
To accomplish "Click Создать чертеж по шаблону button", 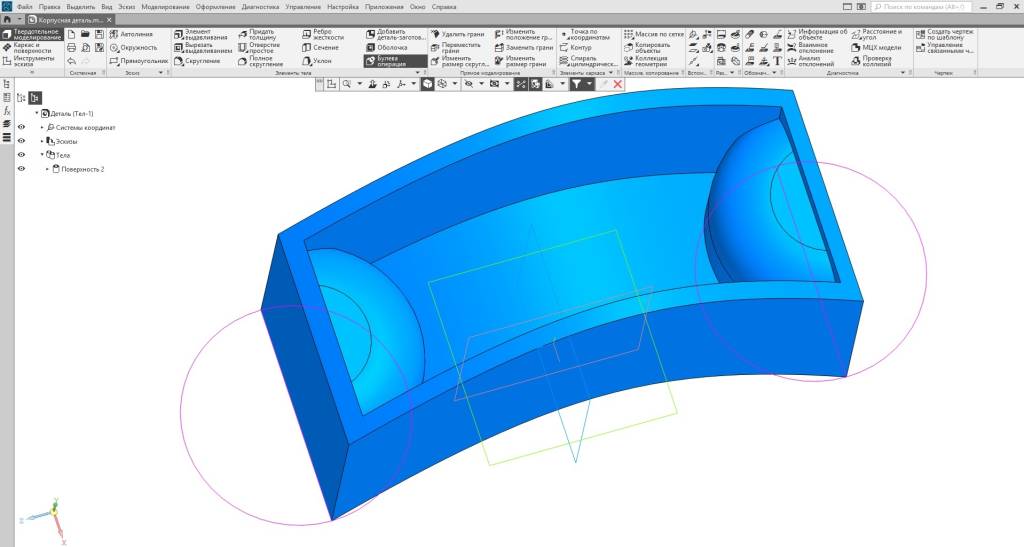I will point(944,35).
